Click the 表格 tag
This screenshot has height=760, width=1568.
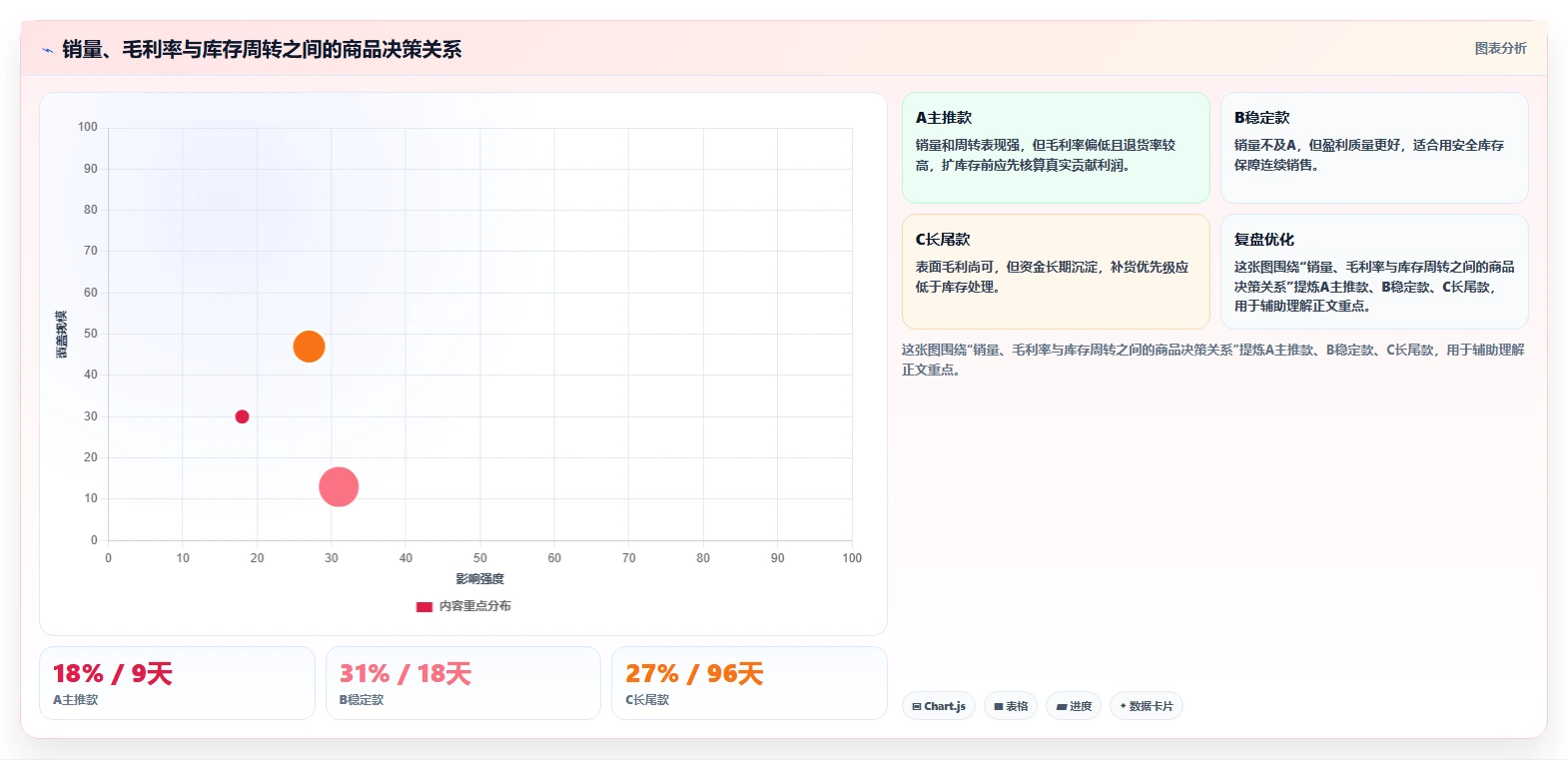point(1011,706)
